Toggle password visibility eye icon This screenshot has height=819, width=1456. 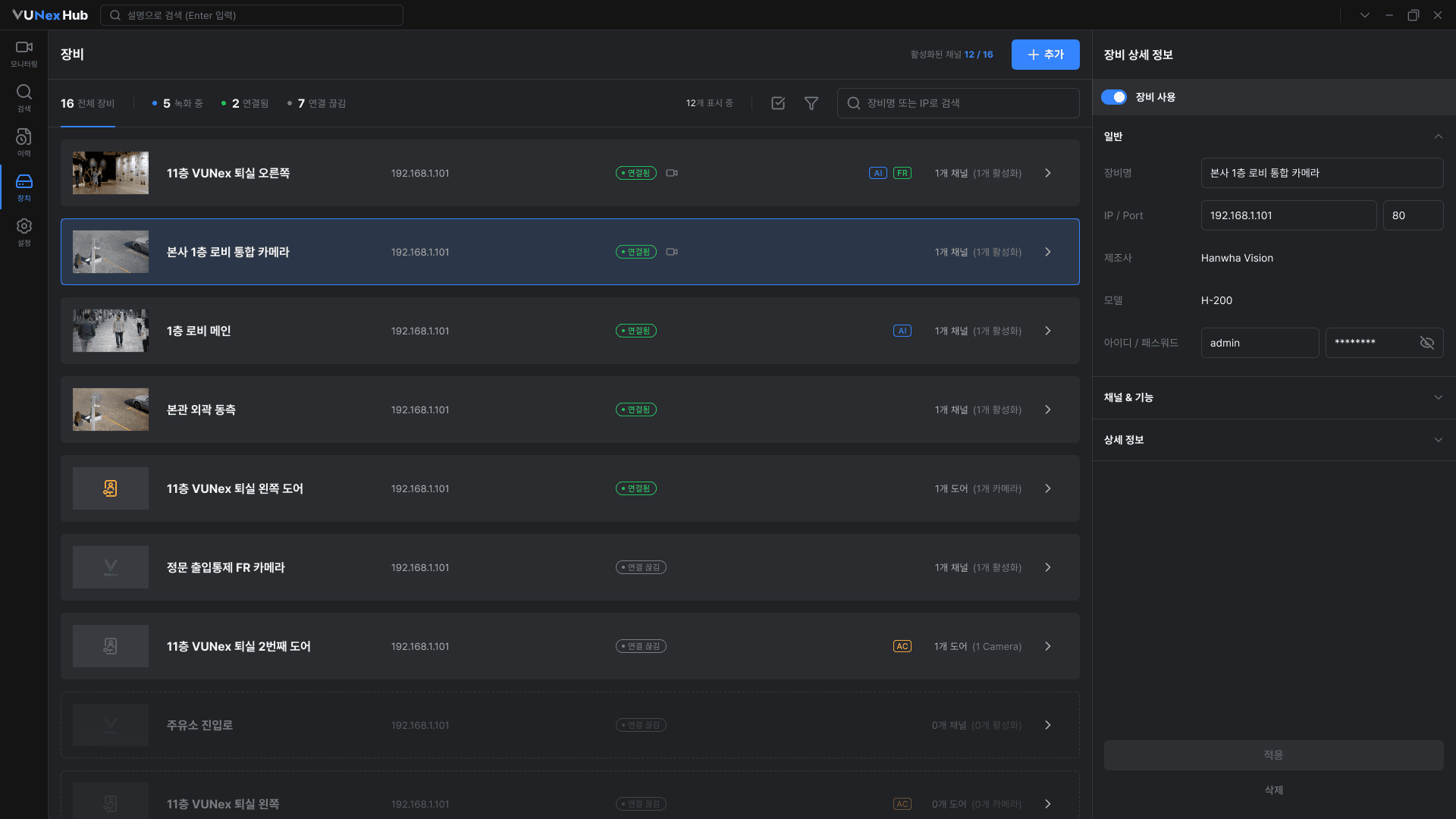[1427, 343]
